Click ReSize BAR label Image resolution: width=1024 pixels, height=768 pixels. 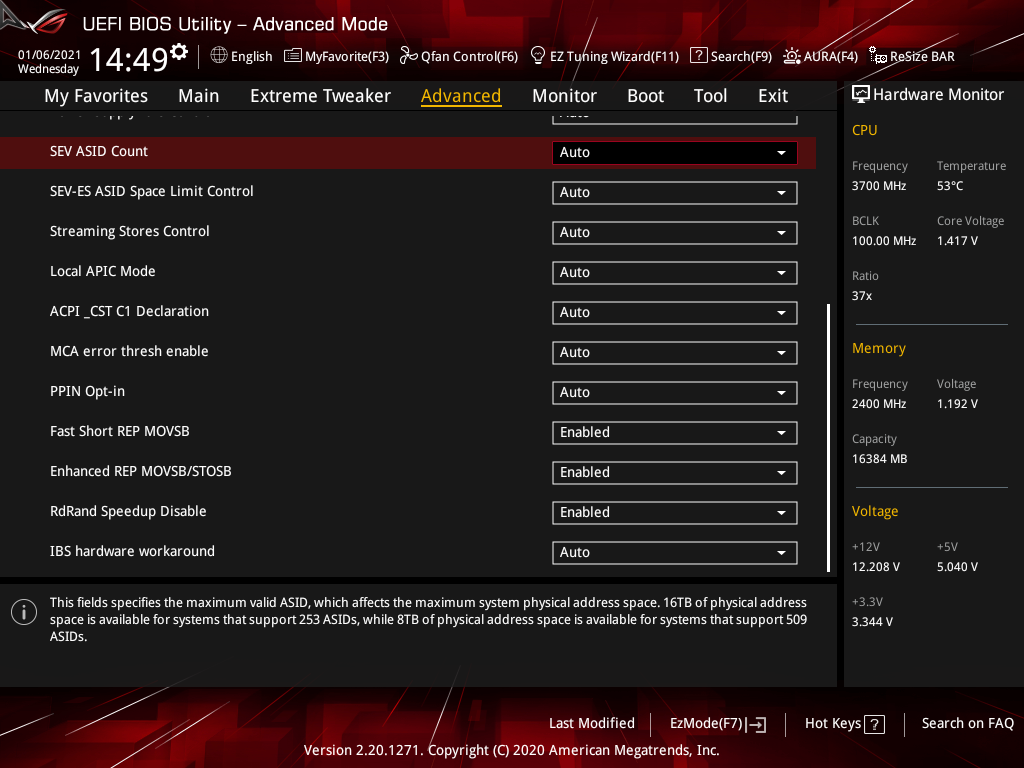pos(922,56)
